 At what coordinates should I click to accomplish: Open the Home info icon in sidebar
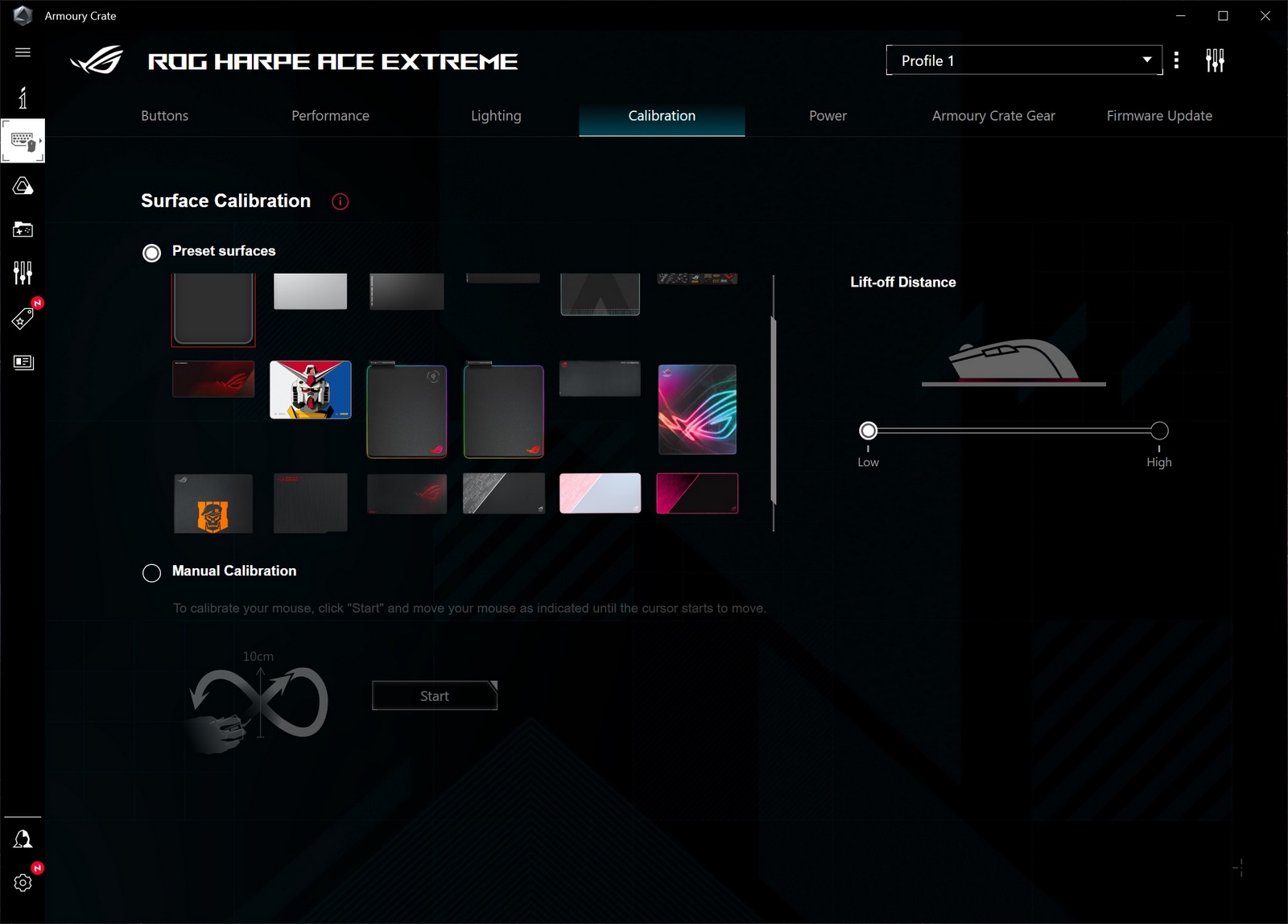[x=23, y=97]
